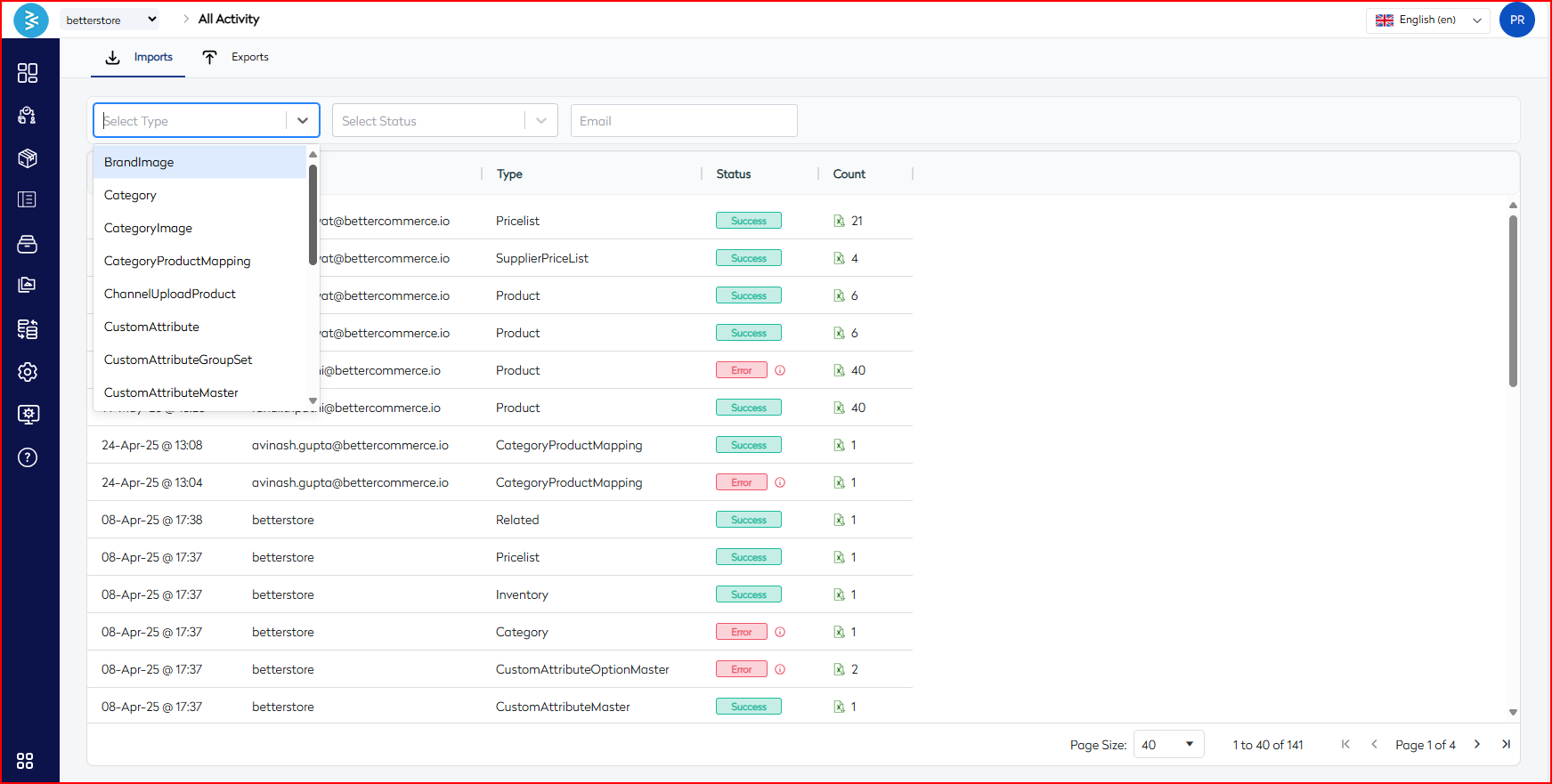Choose CategoryProductMapping from the type list
The height and width of the screenshot is (784, 1552).
tap(177, 261)
